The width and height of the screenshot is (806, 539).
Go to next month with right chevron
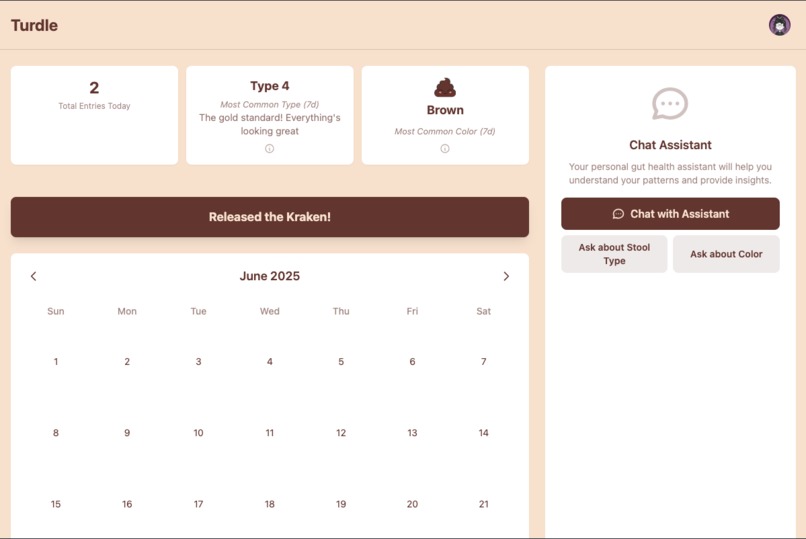tap(506, 276)
